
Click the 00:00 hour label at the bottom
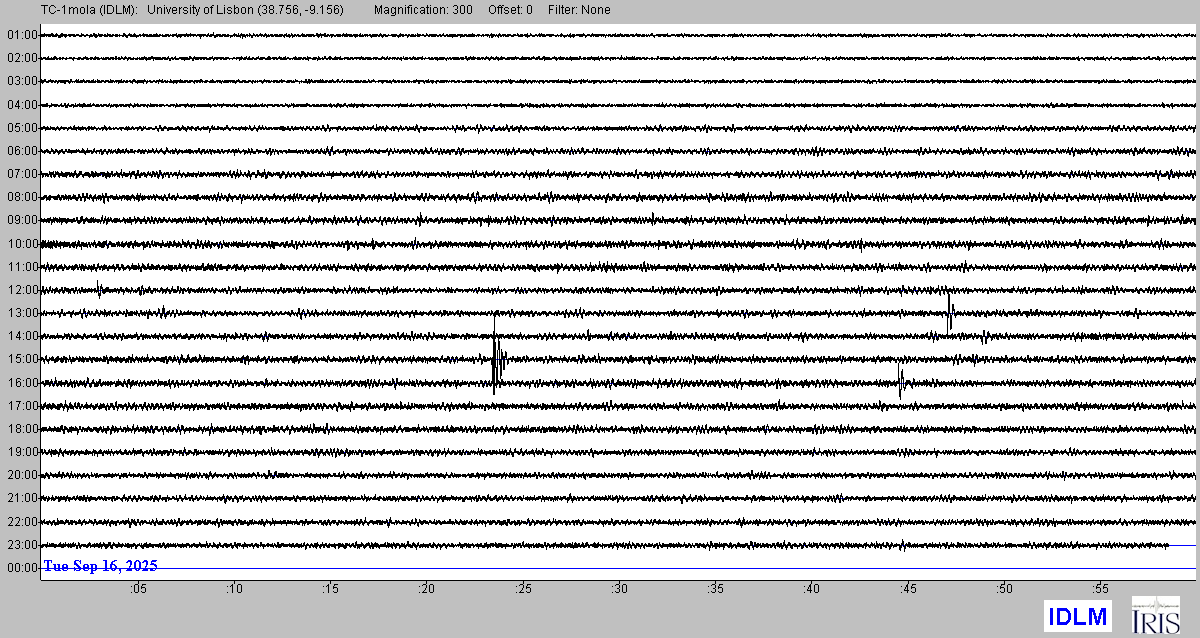click(21, 568)
